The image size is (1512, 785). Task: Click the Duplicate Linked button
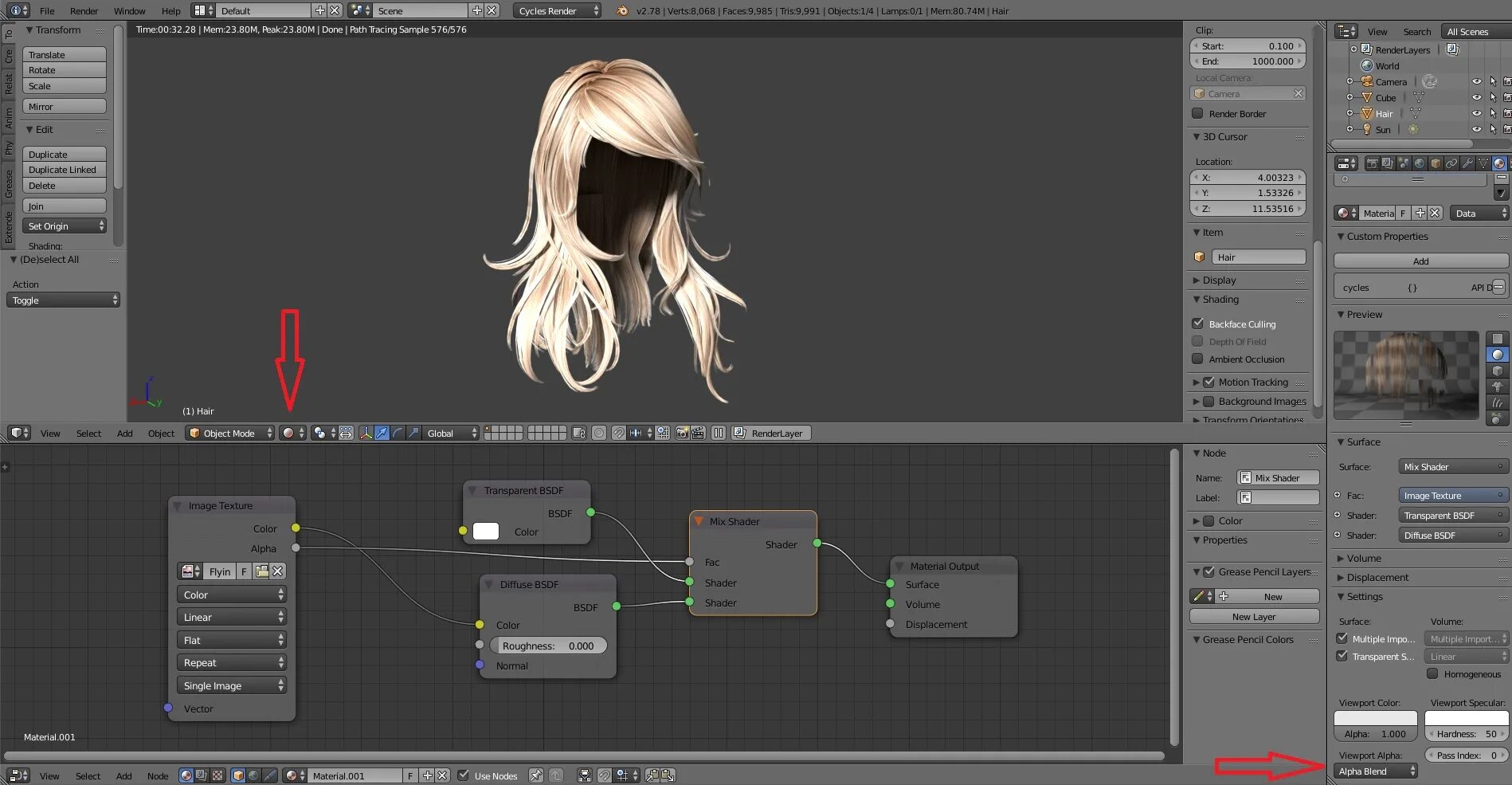pyautogui.click(x=64, y=170)
